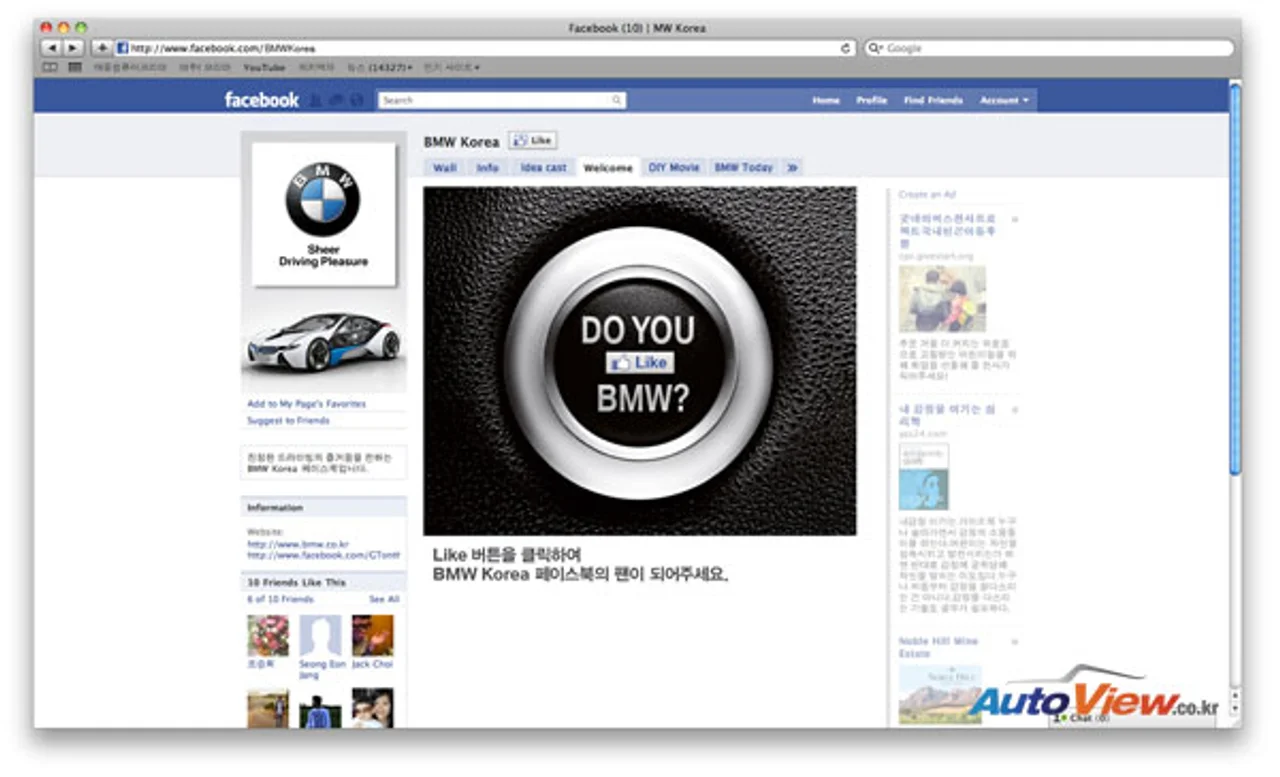Image resolution: width=1280 pixels, height=777 pixels.
Task: Open the last bookmarks bar dropdown folder
Action: click(451, 67)
